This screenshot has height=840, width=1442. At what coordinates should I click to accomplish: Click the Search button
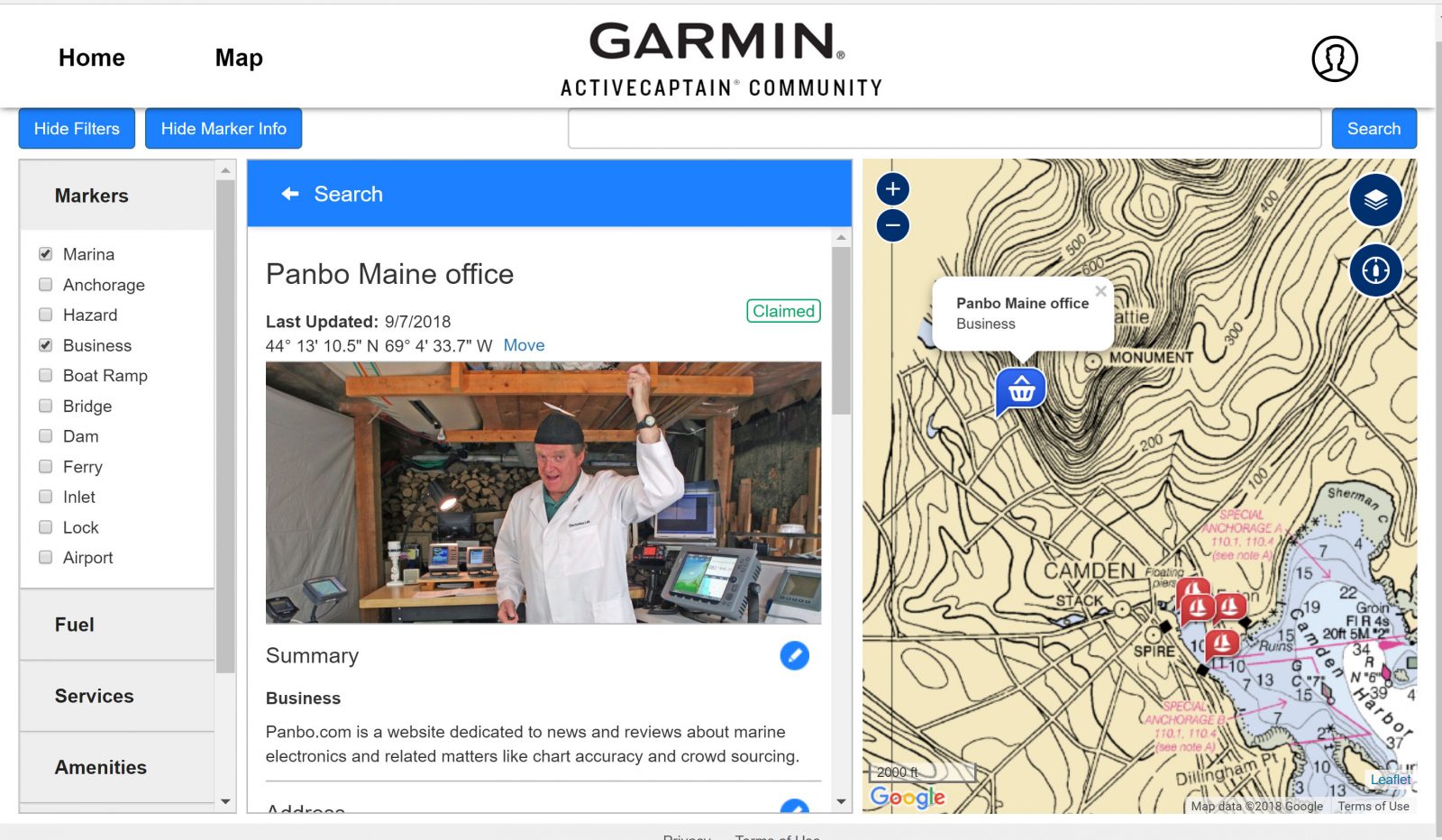pos(1373,128)
